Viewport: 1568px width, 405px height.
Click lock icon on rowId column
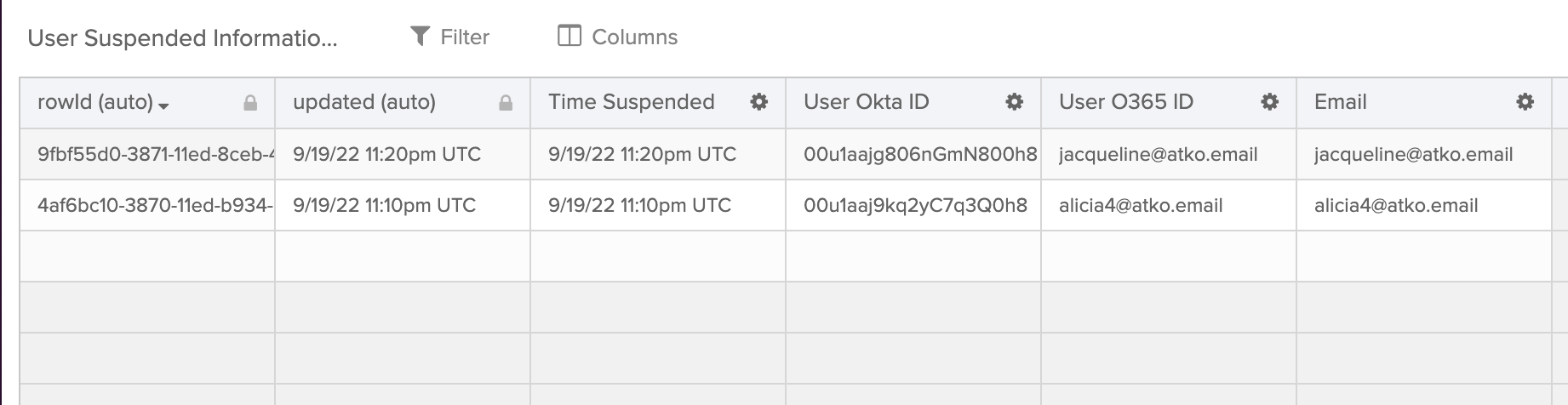(250, 103)
